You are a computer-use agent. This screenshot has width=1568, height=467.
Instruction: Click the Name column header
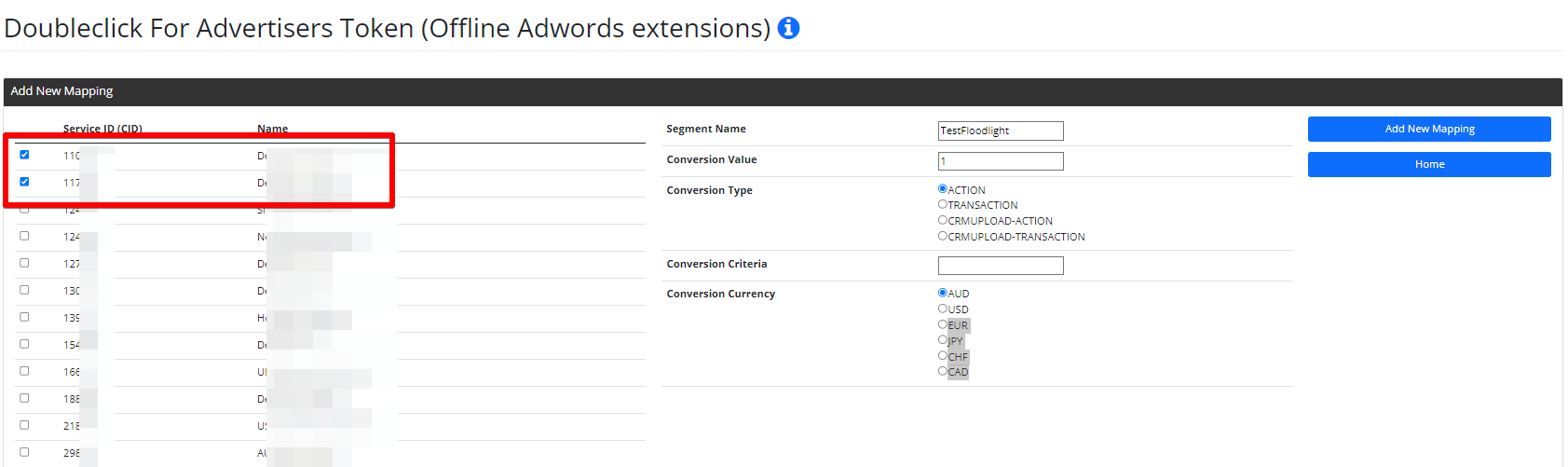[273, 130]
